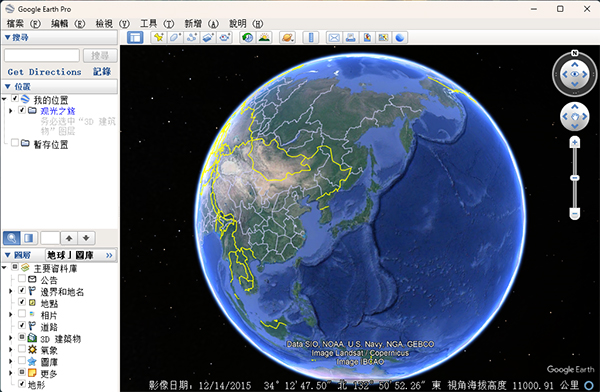The width and height of the screenshot is (600, 392).
Task: Click the blue globe toolbar icon
Action: [x=400, y=38]
